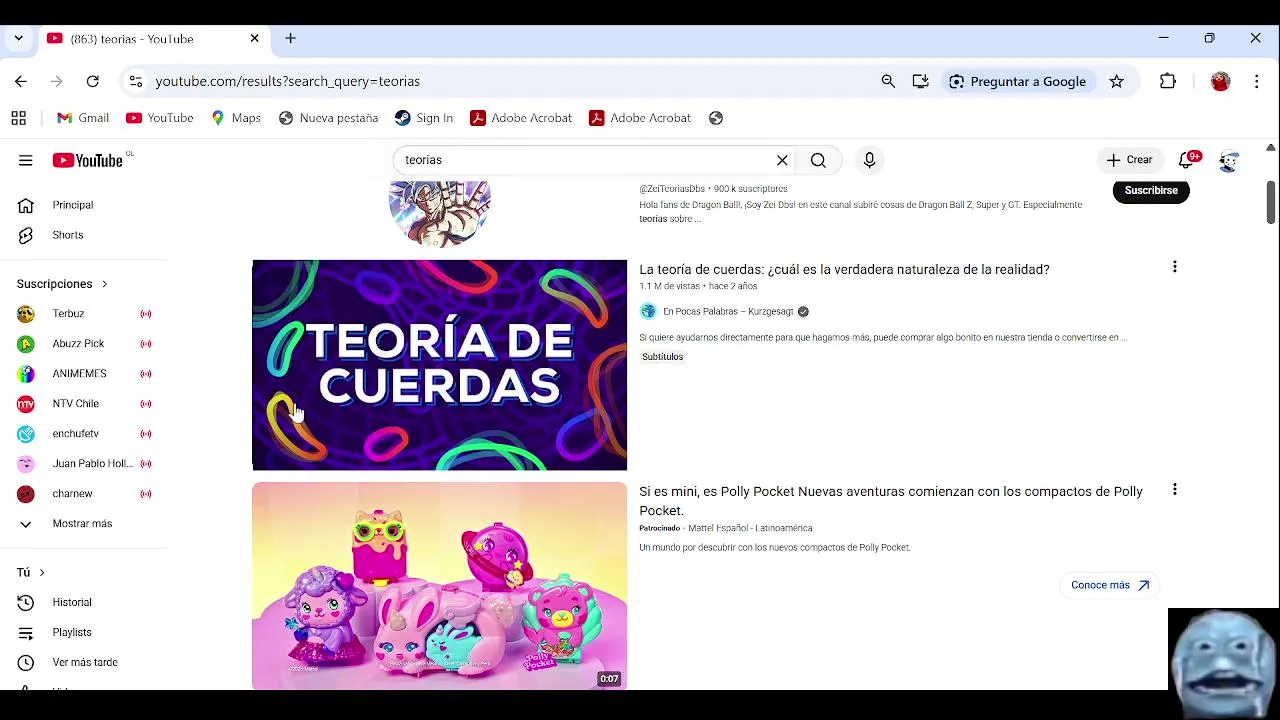The width and height of the screenshot is (1280, 720).
Task: Open the Terbuz subscription channel
Action: (x=84, y=314)
